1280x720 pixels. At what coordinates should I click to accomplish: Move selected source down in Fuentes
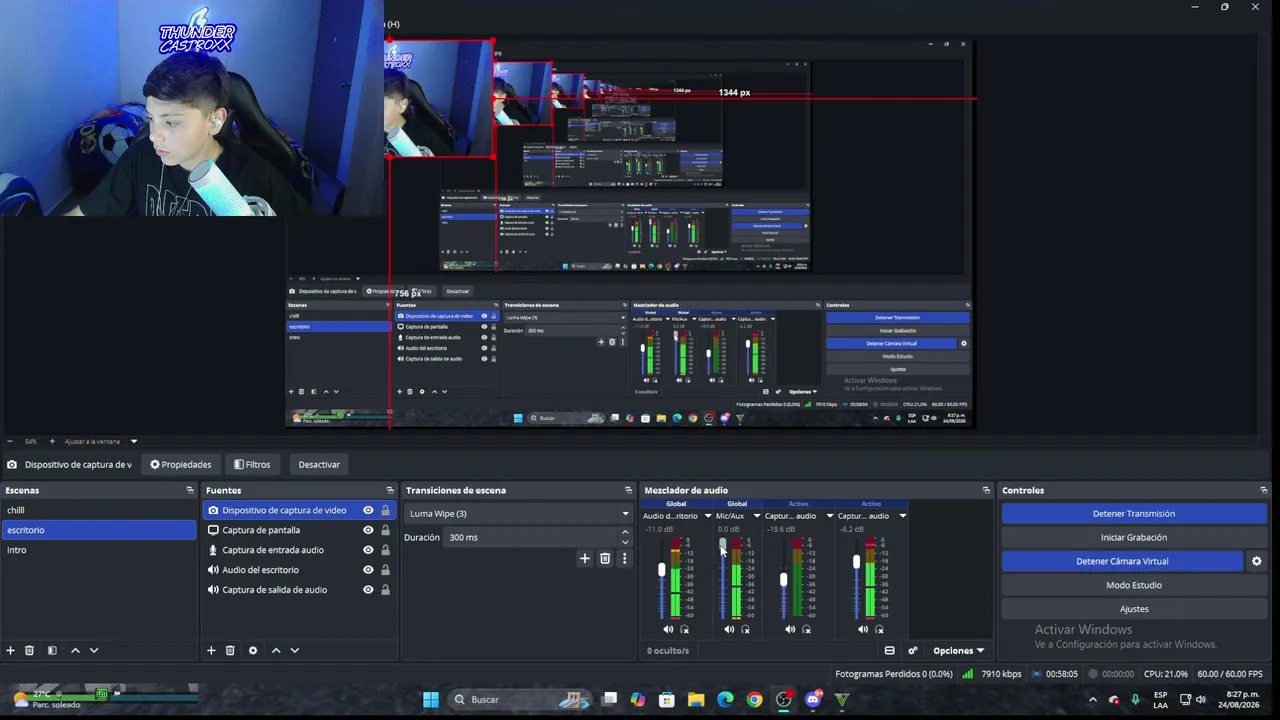point(294,650)
